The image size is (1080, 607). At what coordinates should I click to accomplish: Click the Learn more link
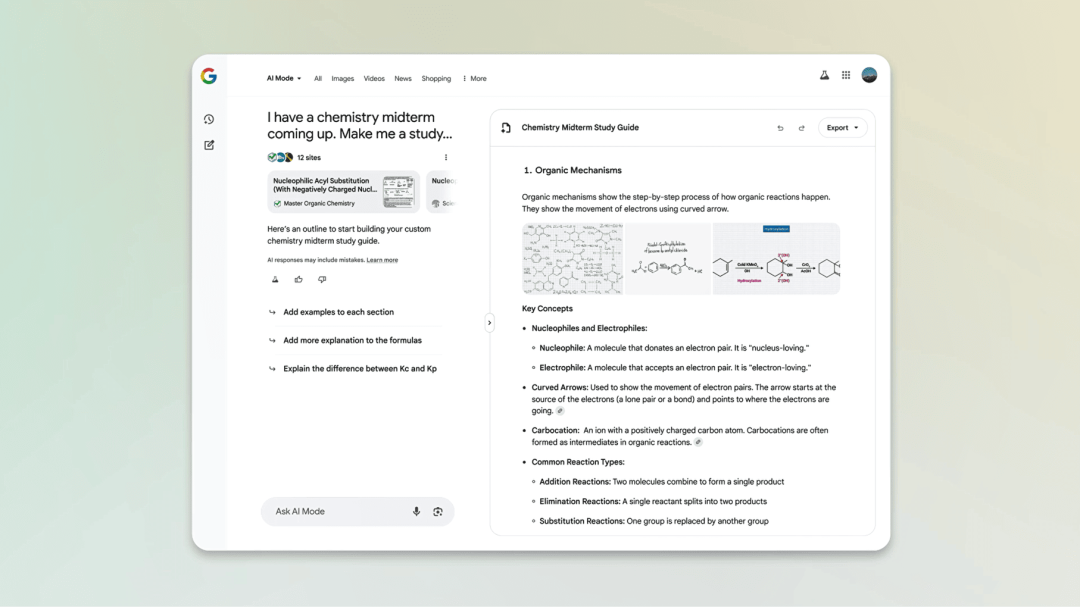click(382, 260)
